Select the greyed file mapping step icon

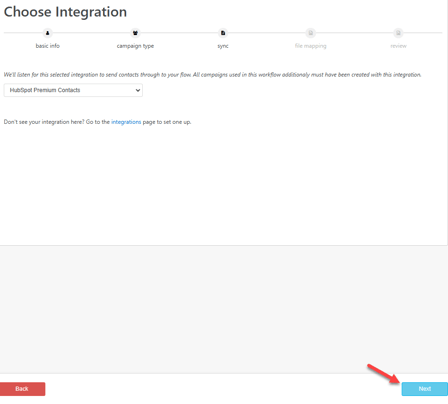(311, 33)
